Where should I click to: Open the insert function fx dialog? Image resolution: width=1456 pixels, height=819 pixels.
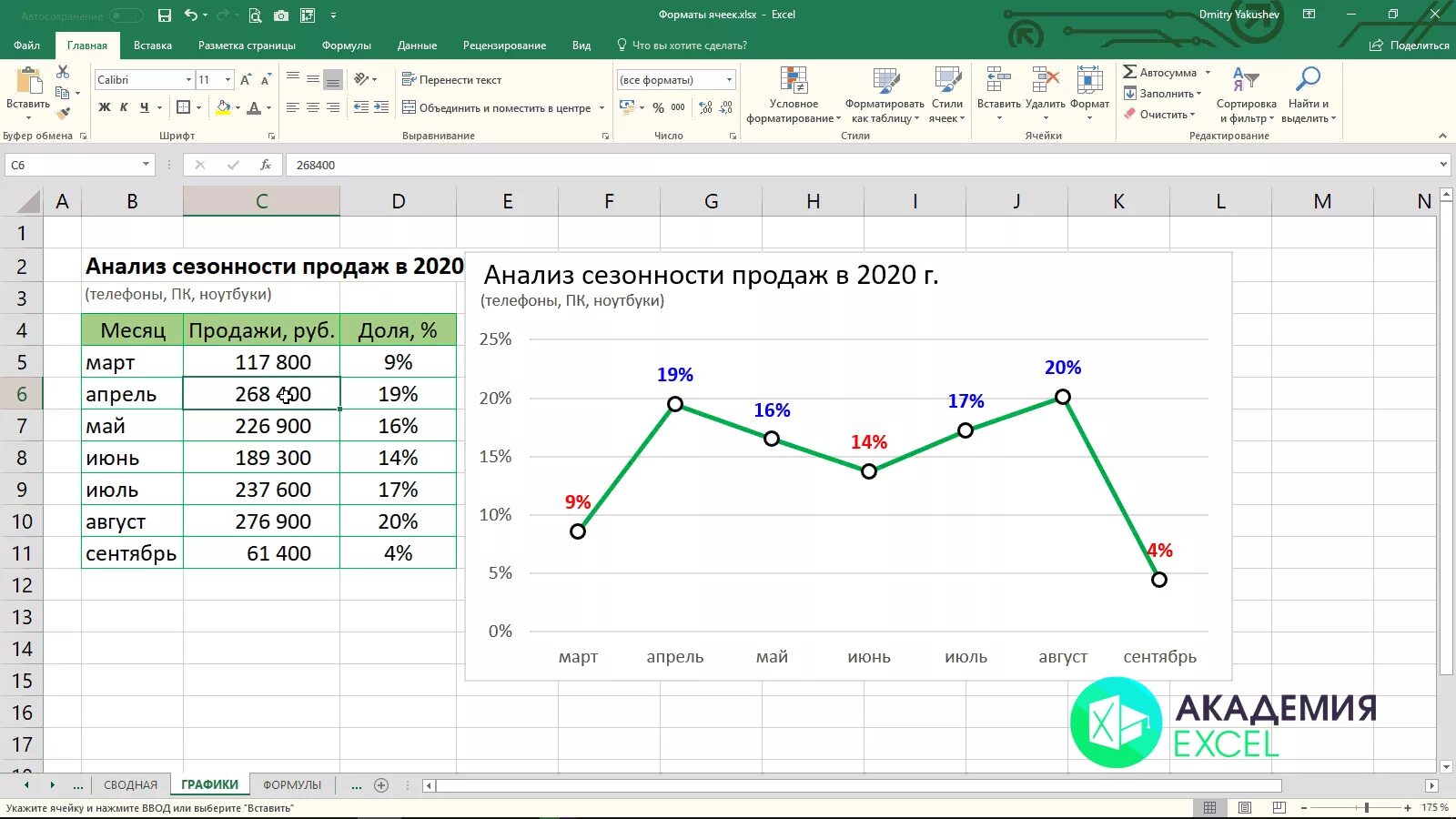coord(266,165)
